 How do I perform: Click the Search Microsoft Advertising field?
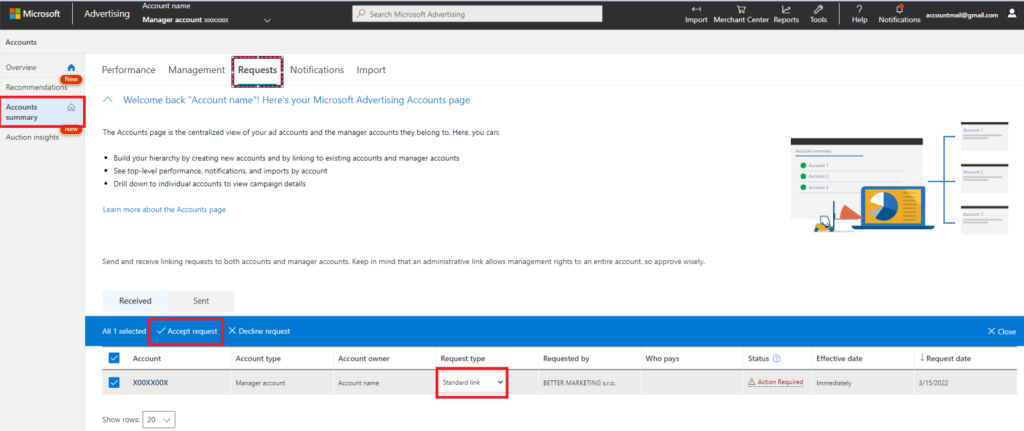477,14
